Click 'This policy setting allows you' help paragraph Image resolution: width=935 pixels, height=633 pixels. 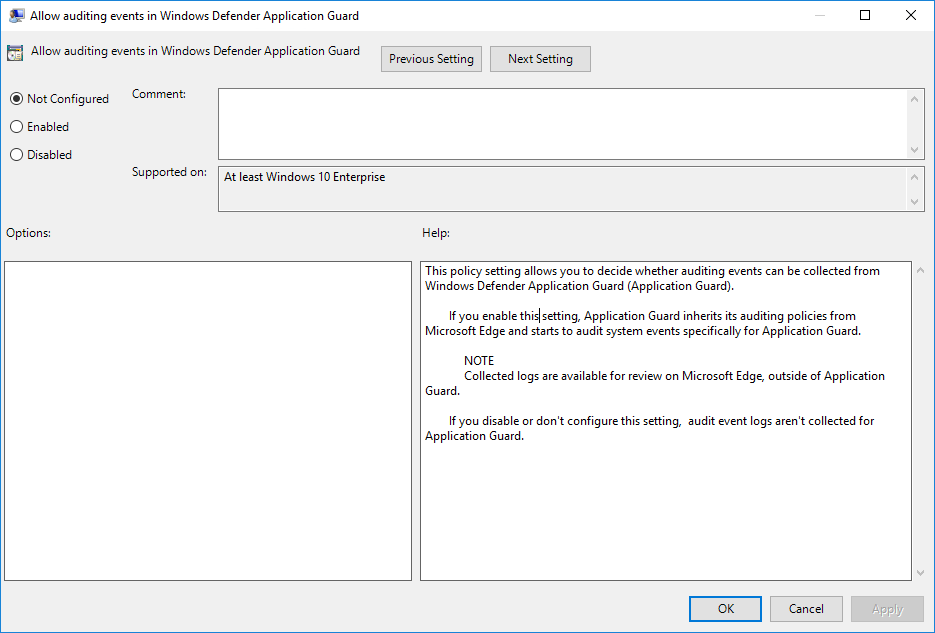[652, 278]
